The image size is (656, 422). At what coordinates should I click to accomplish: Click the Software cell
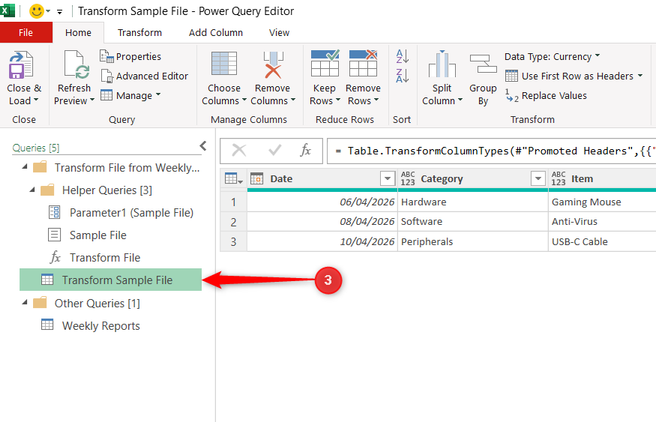point(473,222)
